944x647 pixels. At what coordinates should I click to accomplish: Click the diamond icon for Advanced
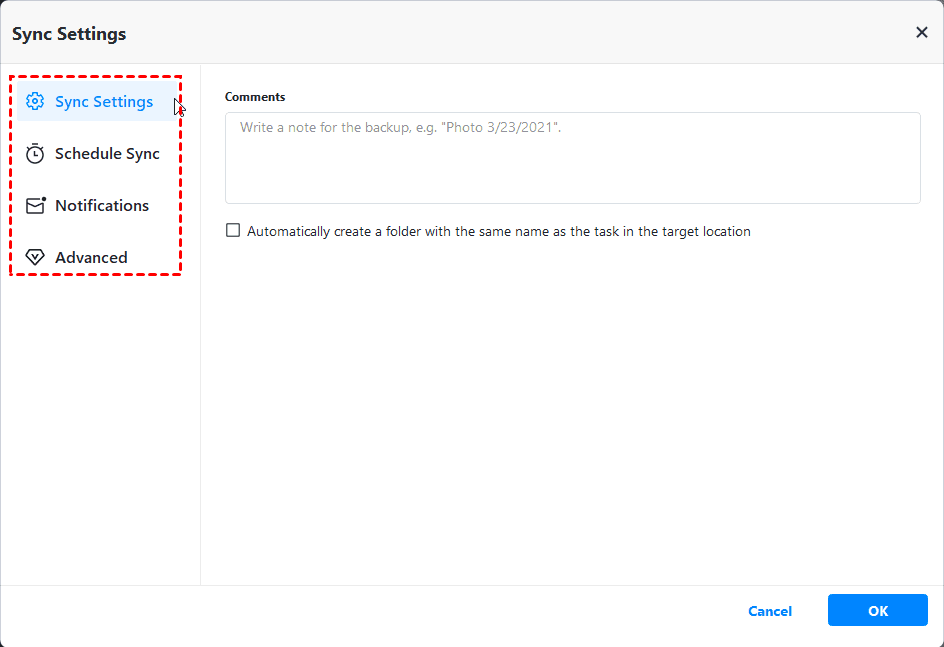pos(35,258)
